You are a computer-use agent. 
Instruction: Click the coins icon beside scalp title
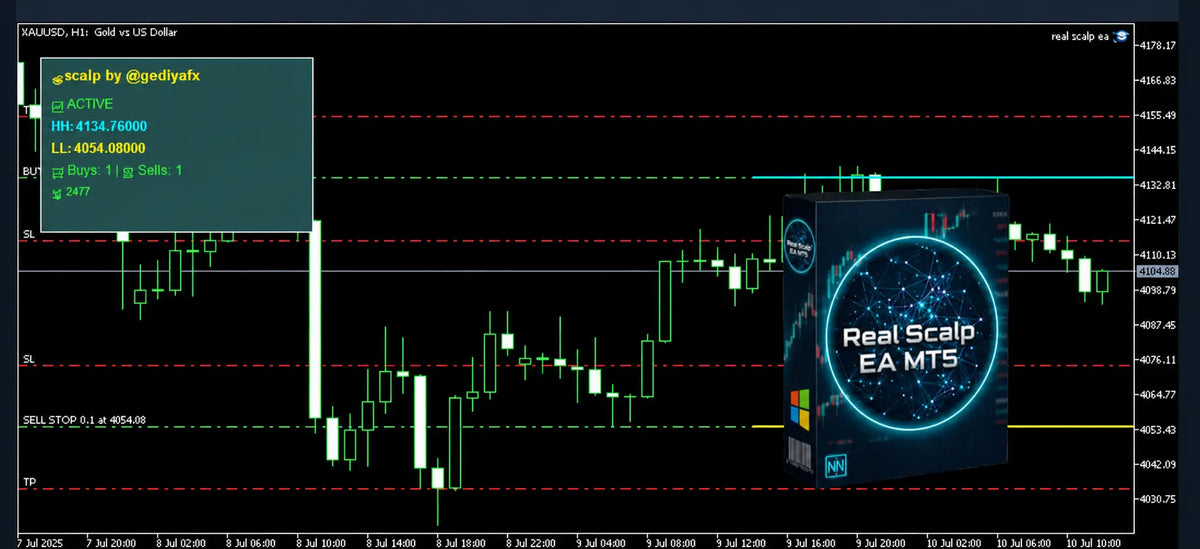coord(57,78)
